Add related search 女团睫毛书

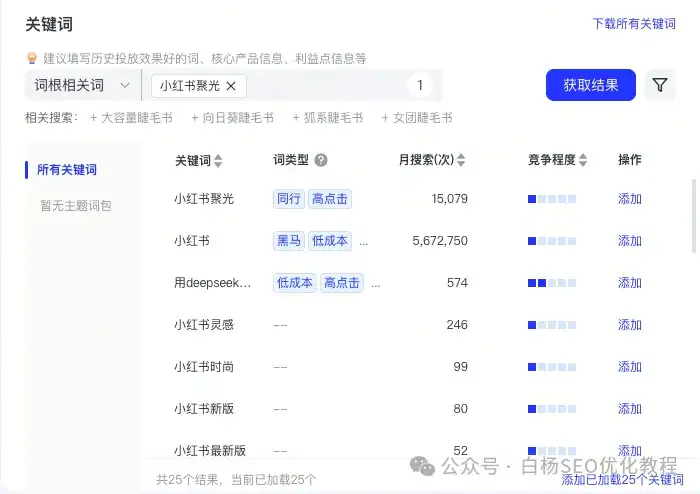point(417,118)
